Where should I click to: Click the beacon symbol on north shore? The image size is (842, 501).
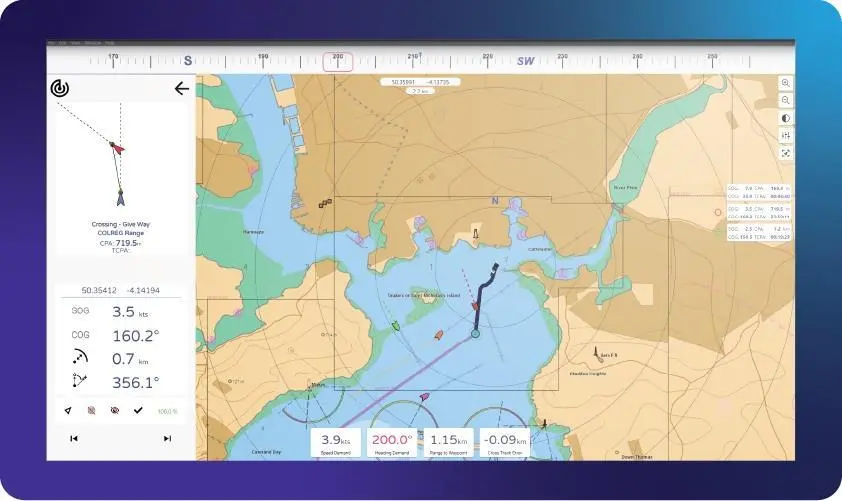click(x=475, y=234)
